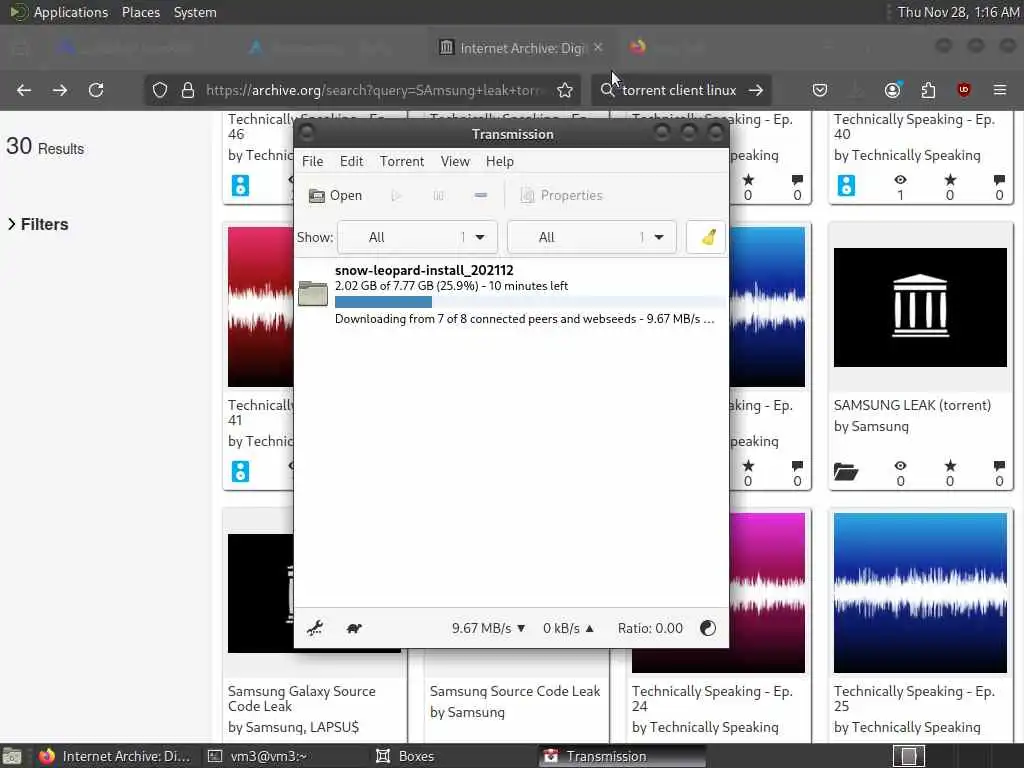Screen dimensions: 1024x768
Task: Close the Internet Archive tab
Action: click(598, 48)
